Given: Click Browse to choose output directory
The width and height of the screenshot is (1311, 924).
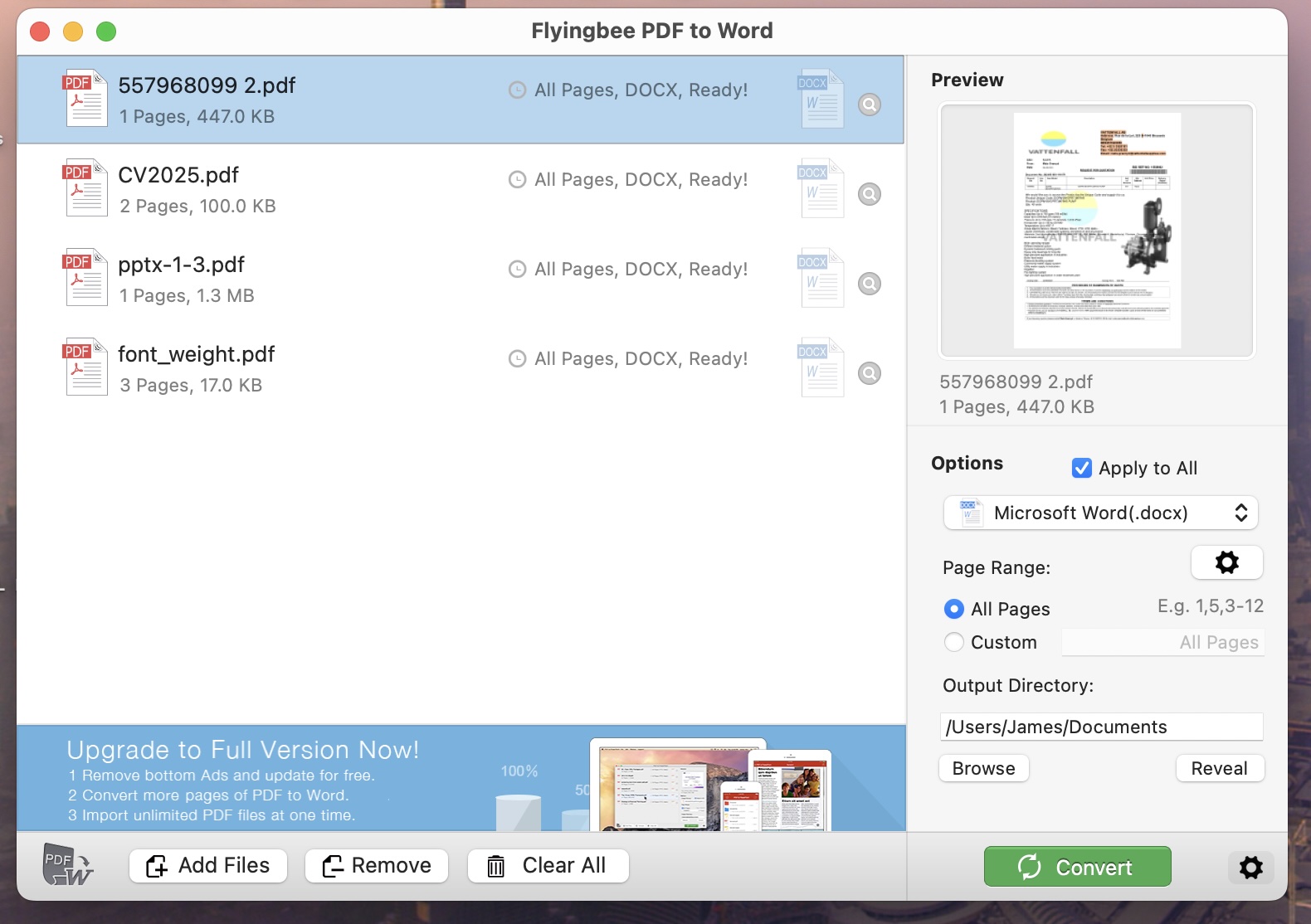Looking at the screenshot, I should (984, 768).
